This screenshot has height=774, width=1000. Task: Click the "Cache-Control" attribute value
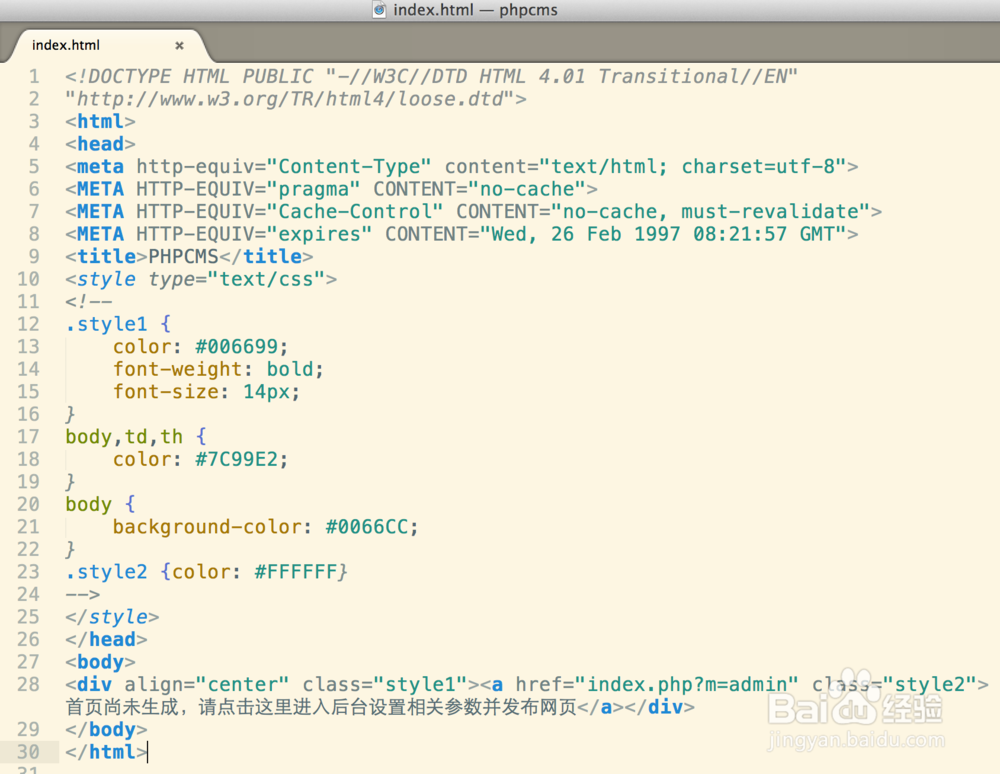[x=355, y=212]
